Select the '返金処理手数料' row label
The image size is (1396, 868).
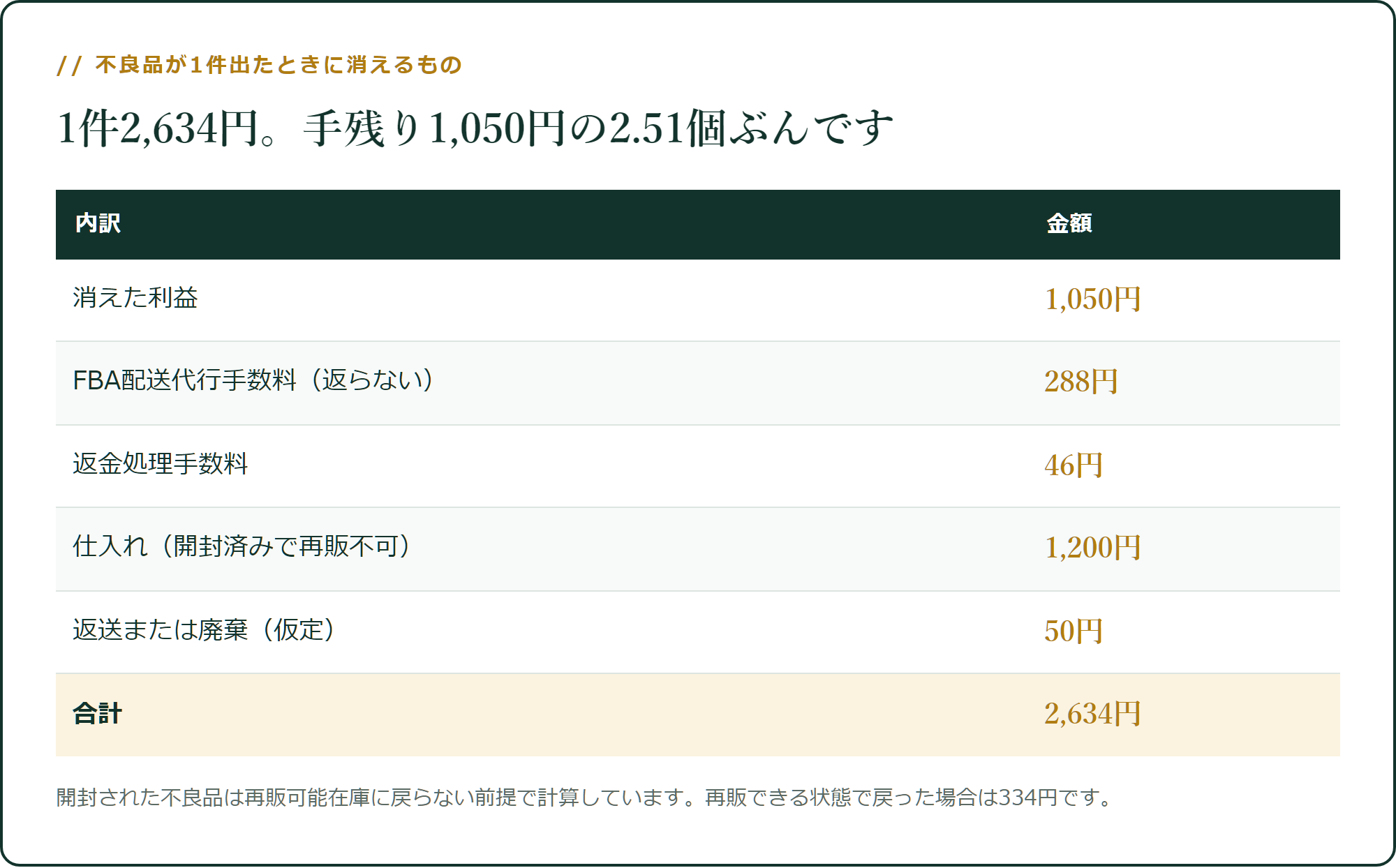[x=161, y=464]
